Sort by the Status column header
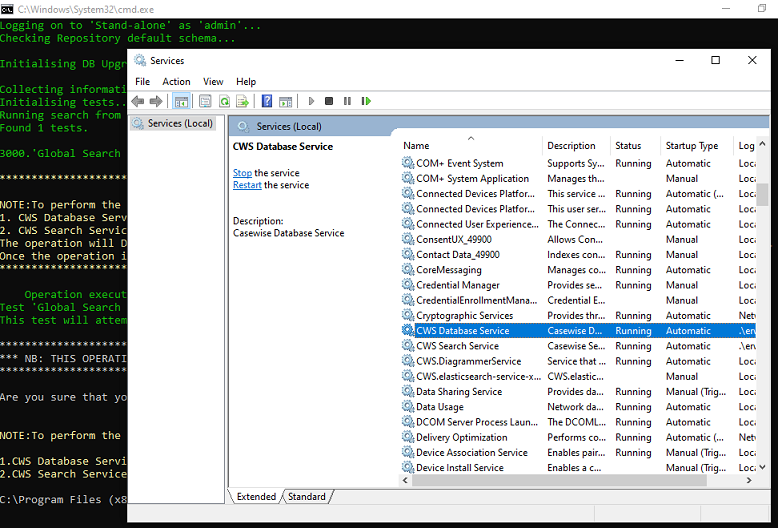Screen dimensions: 778x528 (628, 146)
